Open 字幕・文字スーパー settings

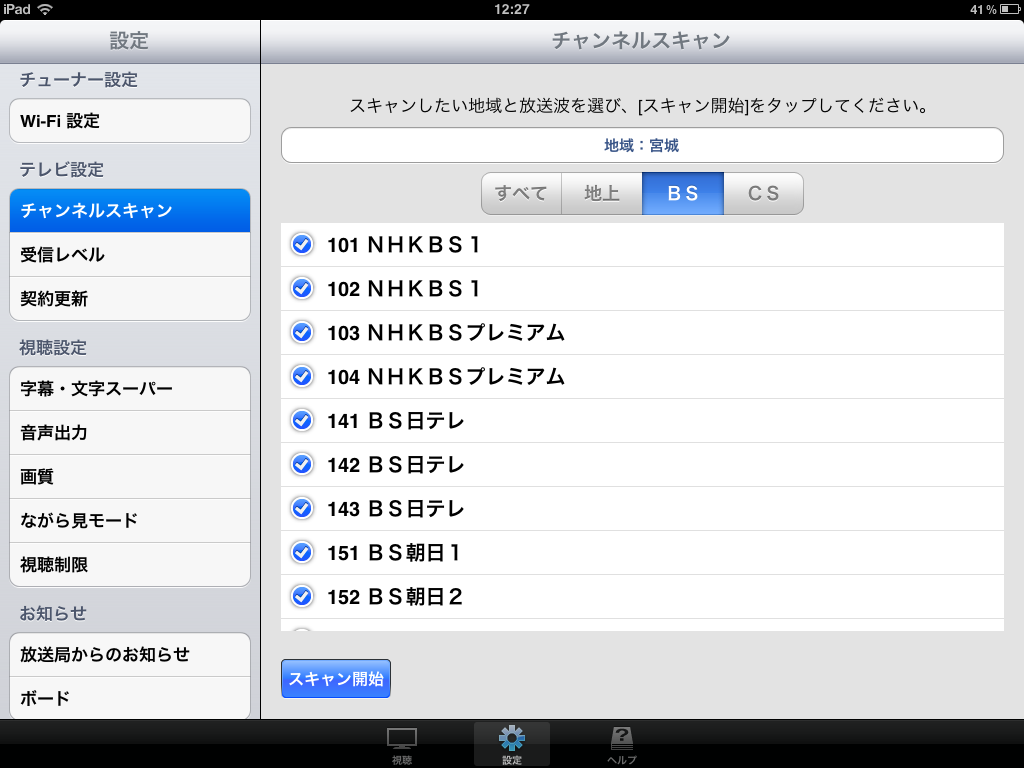(x=130, y=389)
